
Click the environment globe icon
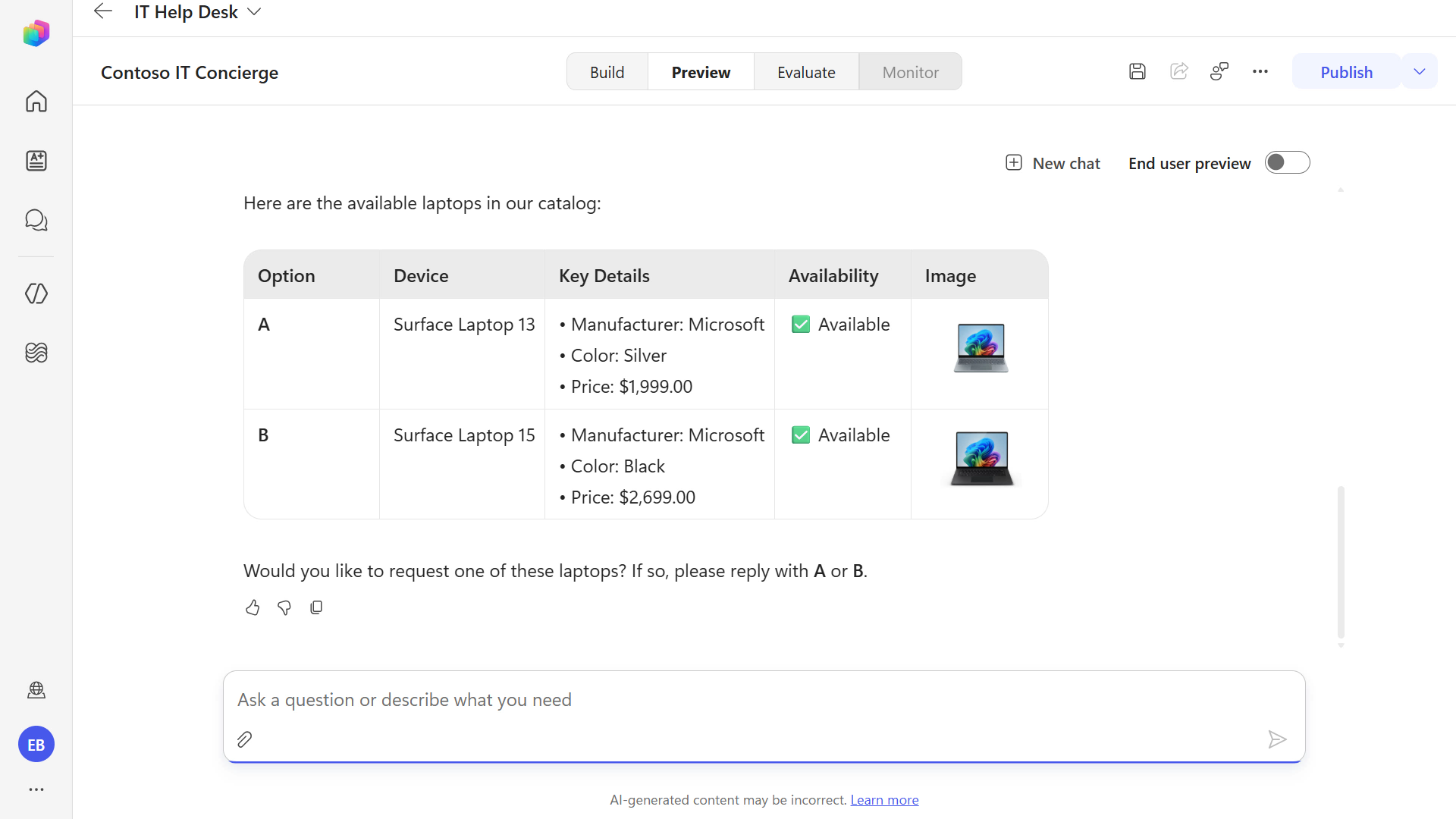(36, 690)
